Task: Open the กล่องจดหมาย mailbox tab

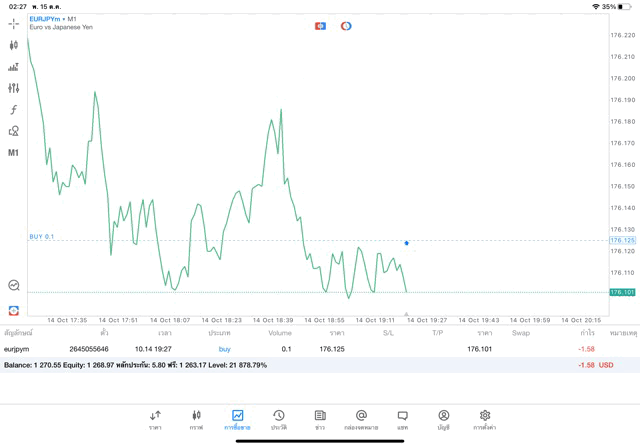Action: coord(361,419)
